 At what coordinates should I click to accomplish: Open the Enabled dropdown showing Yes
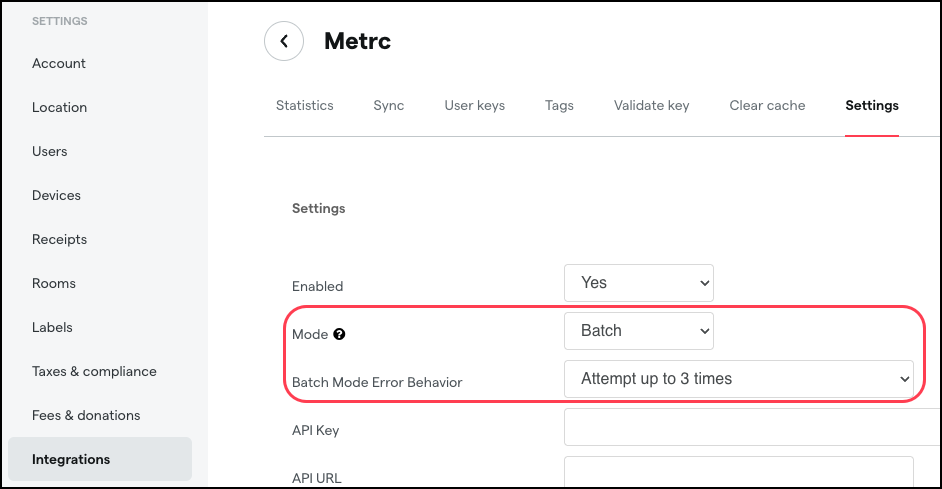tap(639, 283)
